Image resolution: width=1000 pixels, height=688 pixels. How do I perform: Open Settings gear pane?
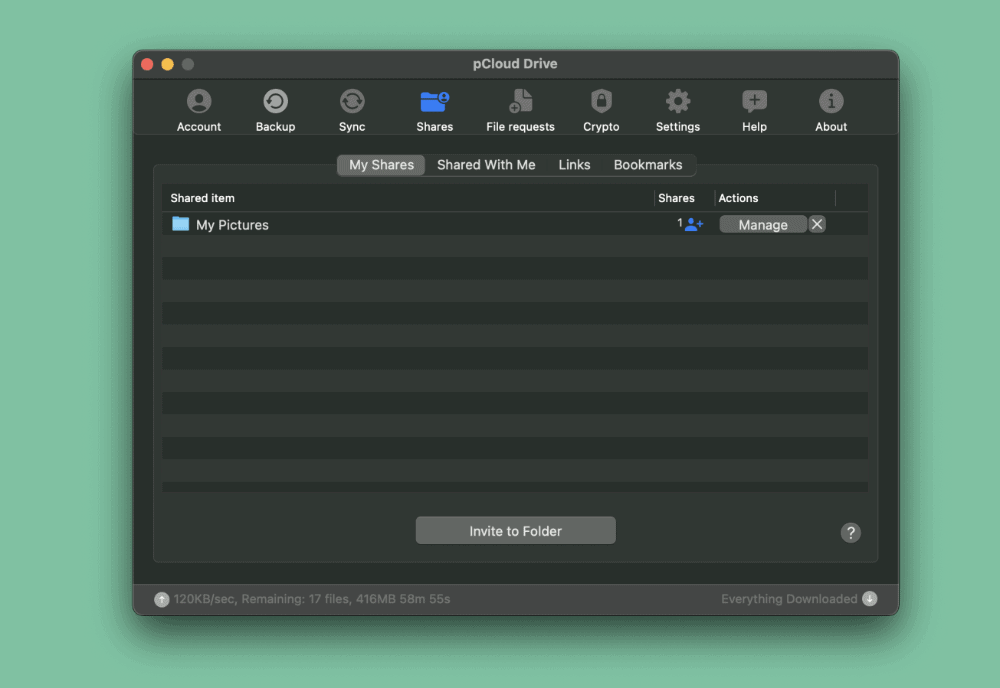click(x=678, y=110)
